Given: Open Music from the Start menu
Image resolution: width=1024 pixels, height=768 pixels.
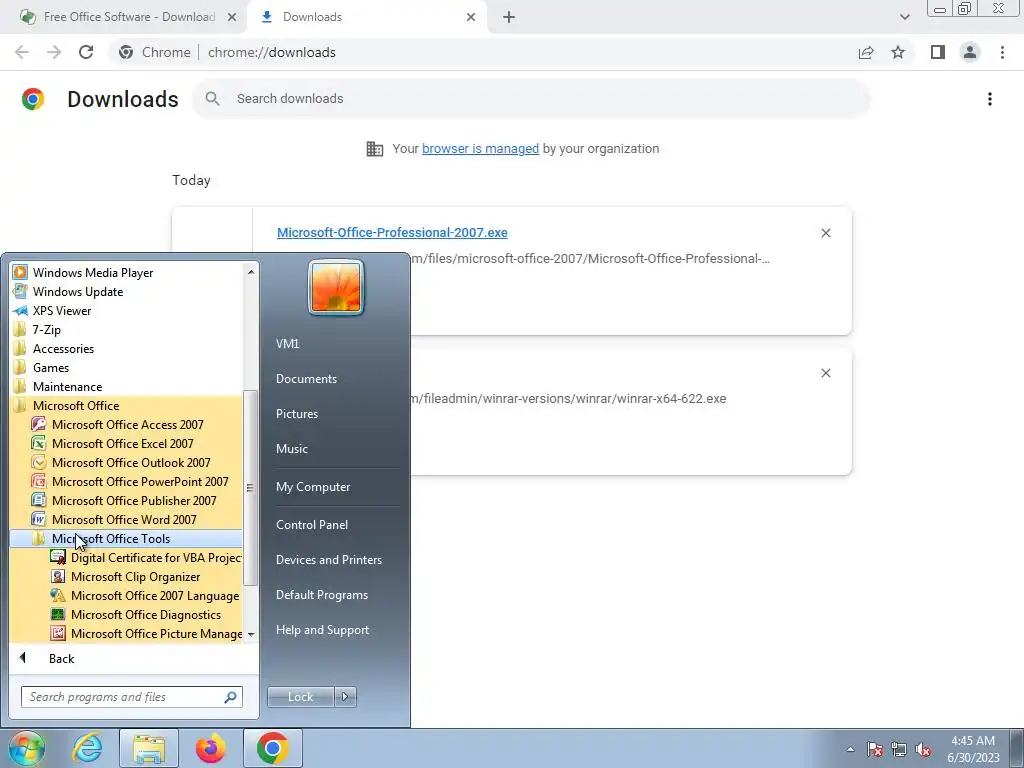Looking at the screenshot, I should (x=291, y=449).
